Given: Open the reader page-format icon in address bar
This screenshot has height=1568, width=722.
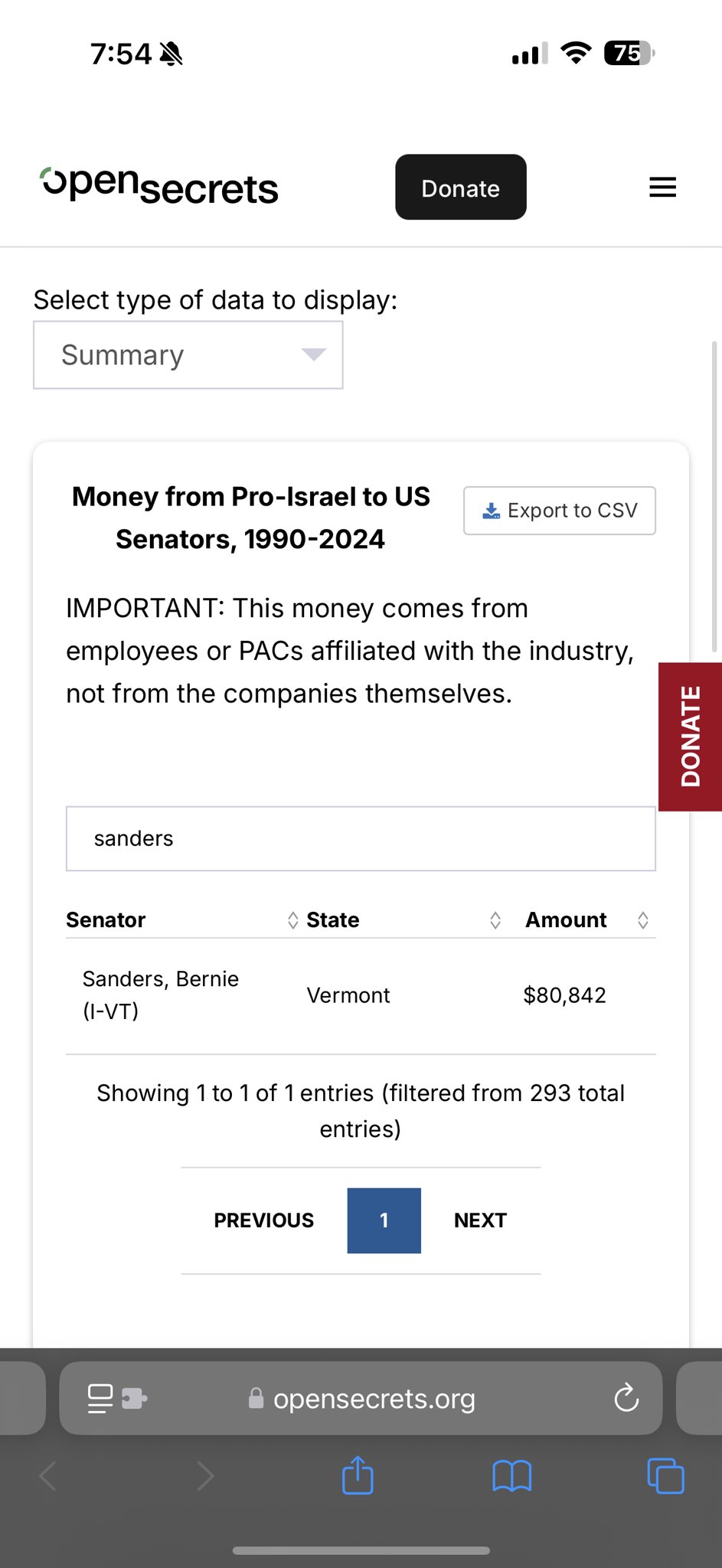Looking at the screenshot, I should [100, 1398].
